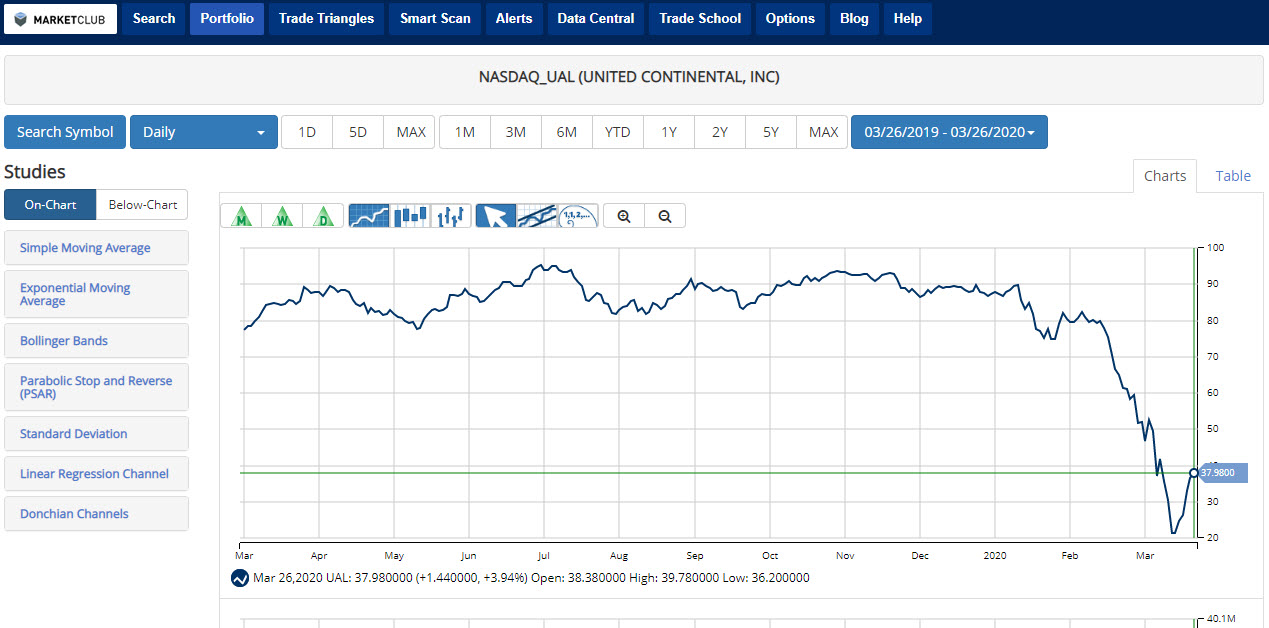Go to Trade Triangles
Screen dimensions: 1269x628
(x=326, y=19)
